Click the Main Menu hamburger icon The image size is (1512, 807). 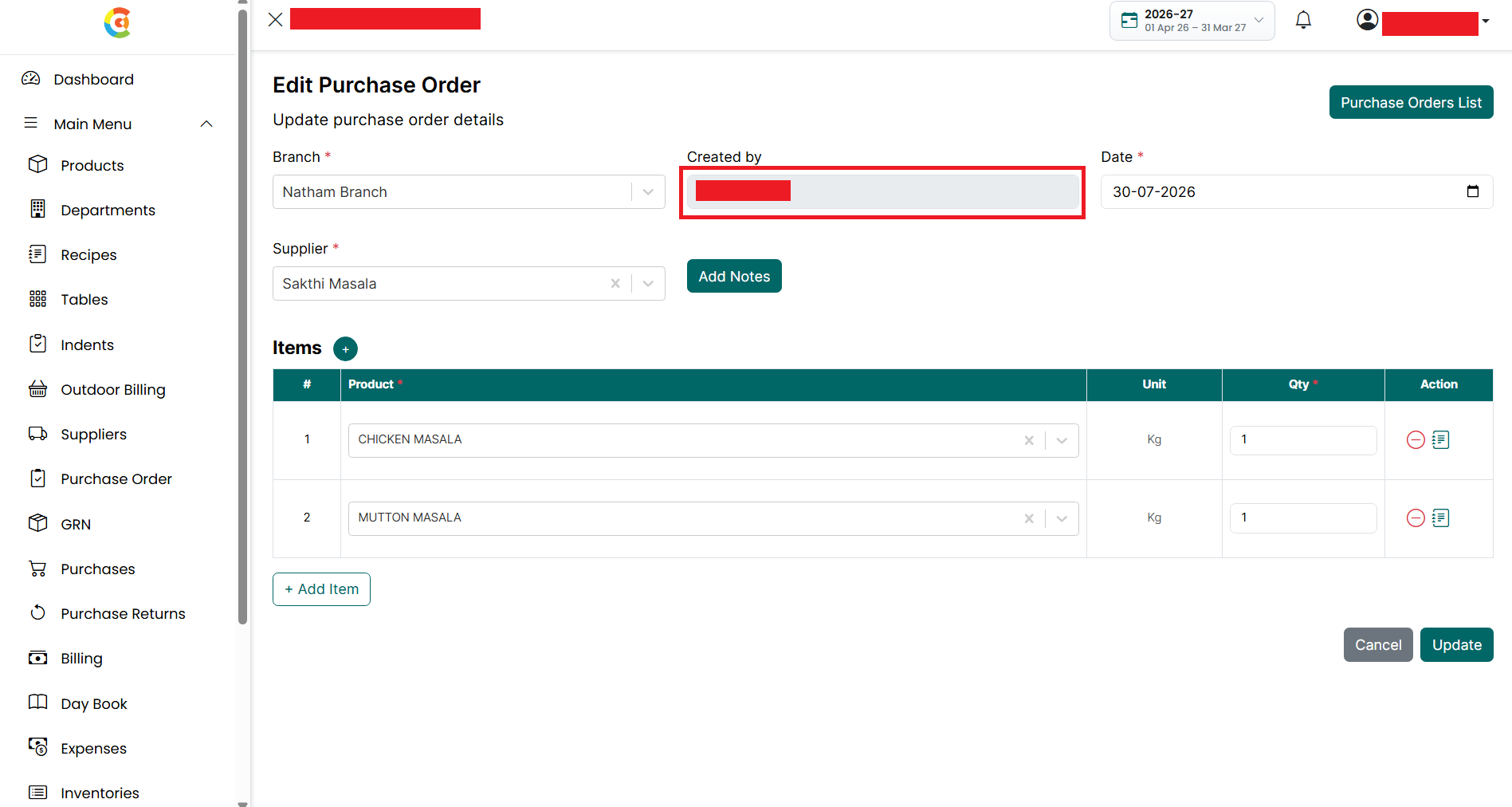31,123
